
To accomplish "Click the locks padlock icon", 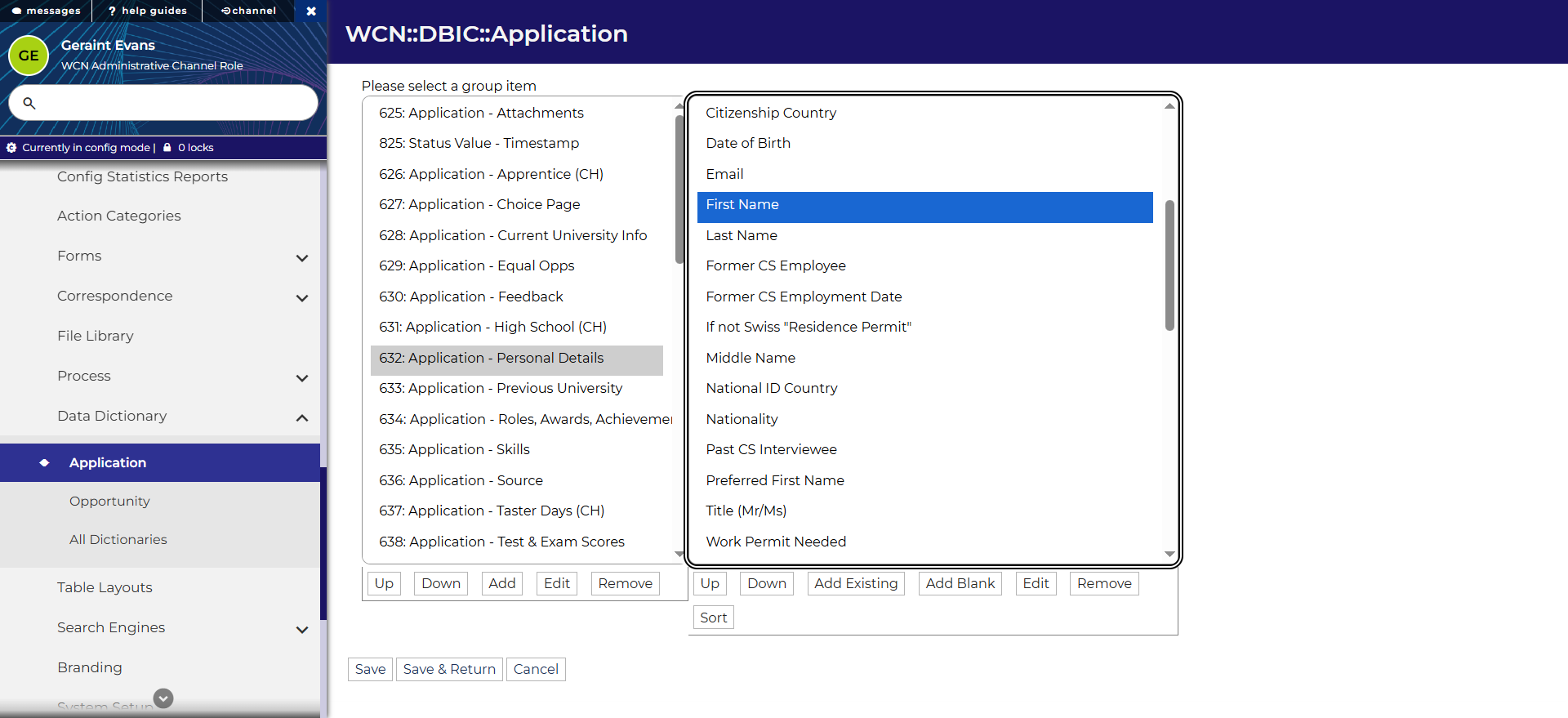I will click(x=167, y=148).
